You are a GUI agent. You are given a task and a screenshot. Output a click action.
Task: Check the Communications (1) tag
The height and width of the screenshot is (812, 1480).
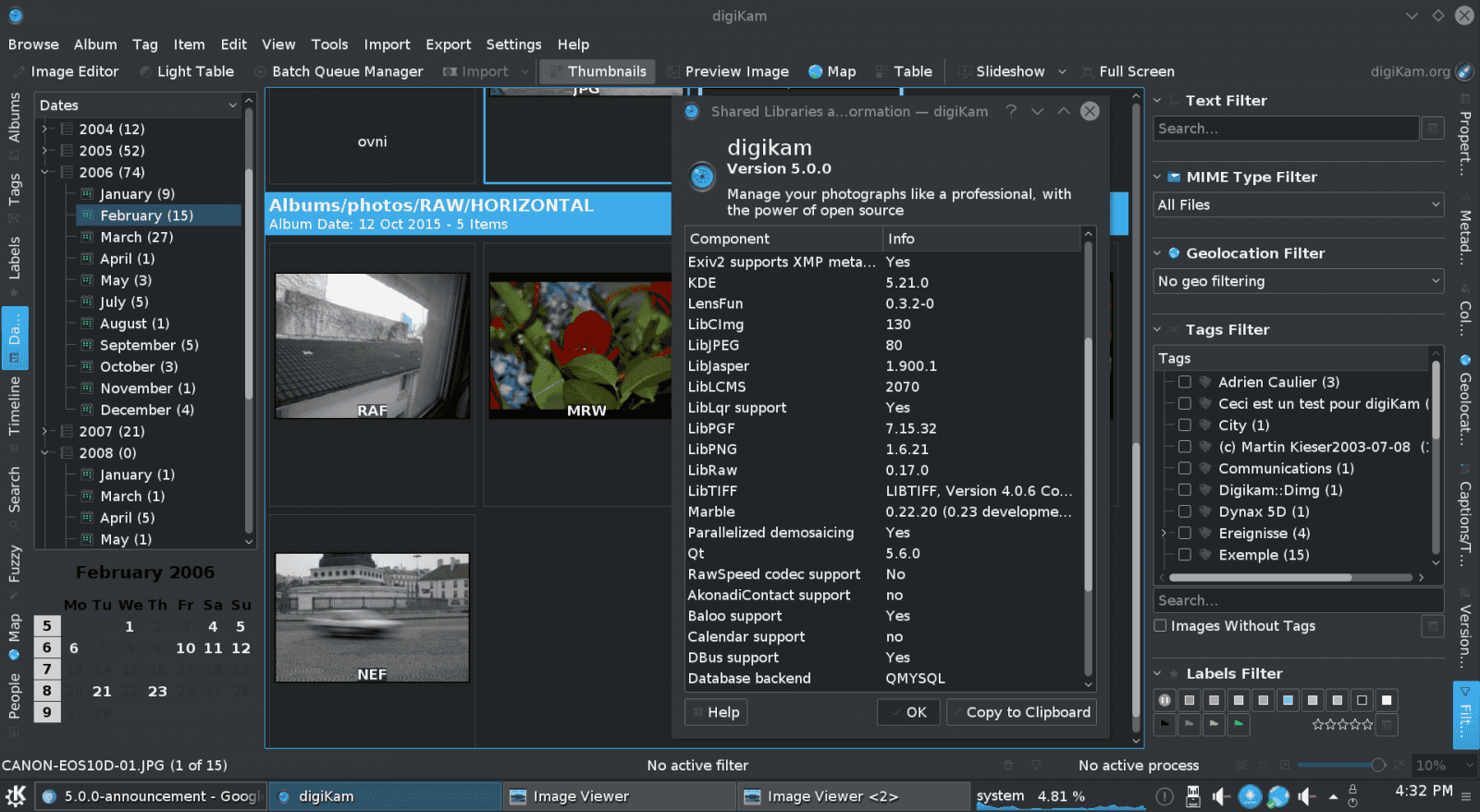pyautogui.click(x=1184, y=469)
